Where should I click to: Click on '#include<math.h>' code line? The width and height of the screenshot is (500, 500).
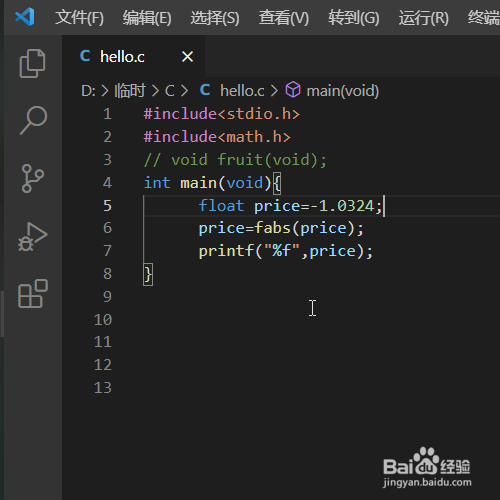tap(217, 137)
